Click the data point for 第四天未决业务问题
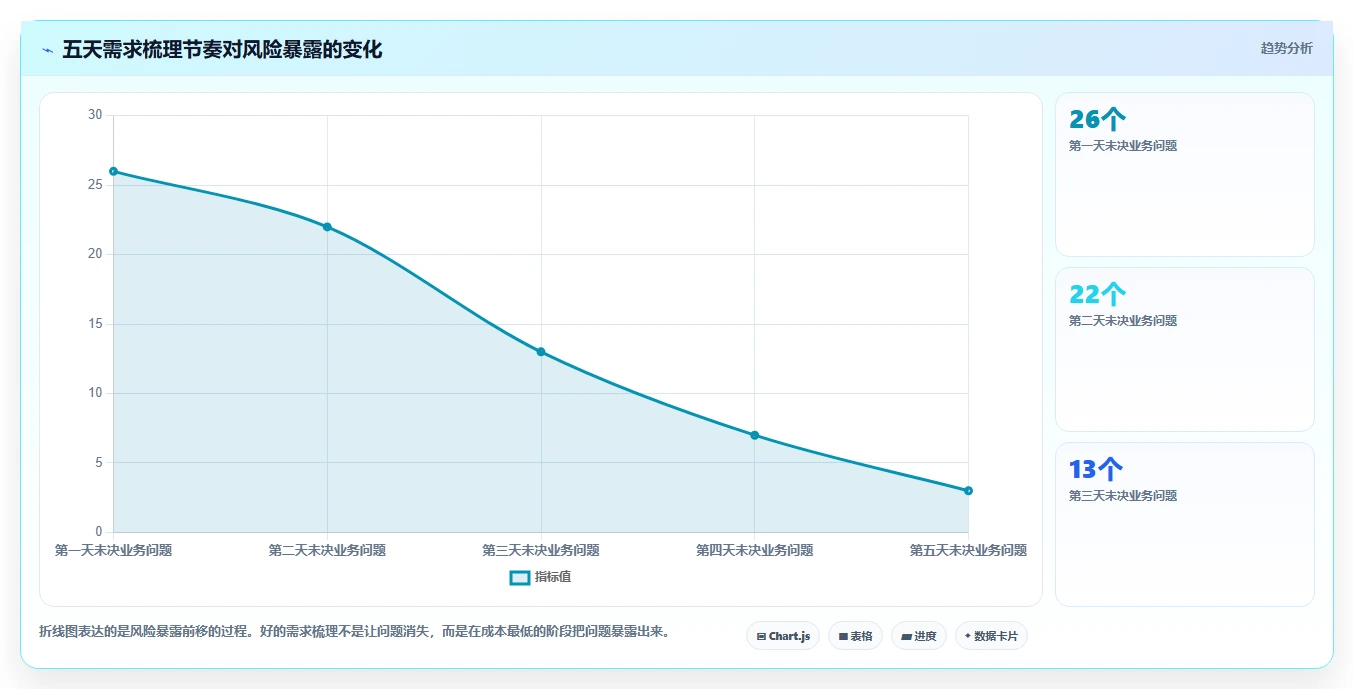1354x689 pixels. pyautogui.click(x=754, y=435)
